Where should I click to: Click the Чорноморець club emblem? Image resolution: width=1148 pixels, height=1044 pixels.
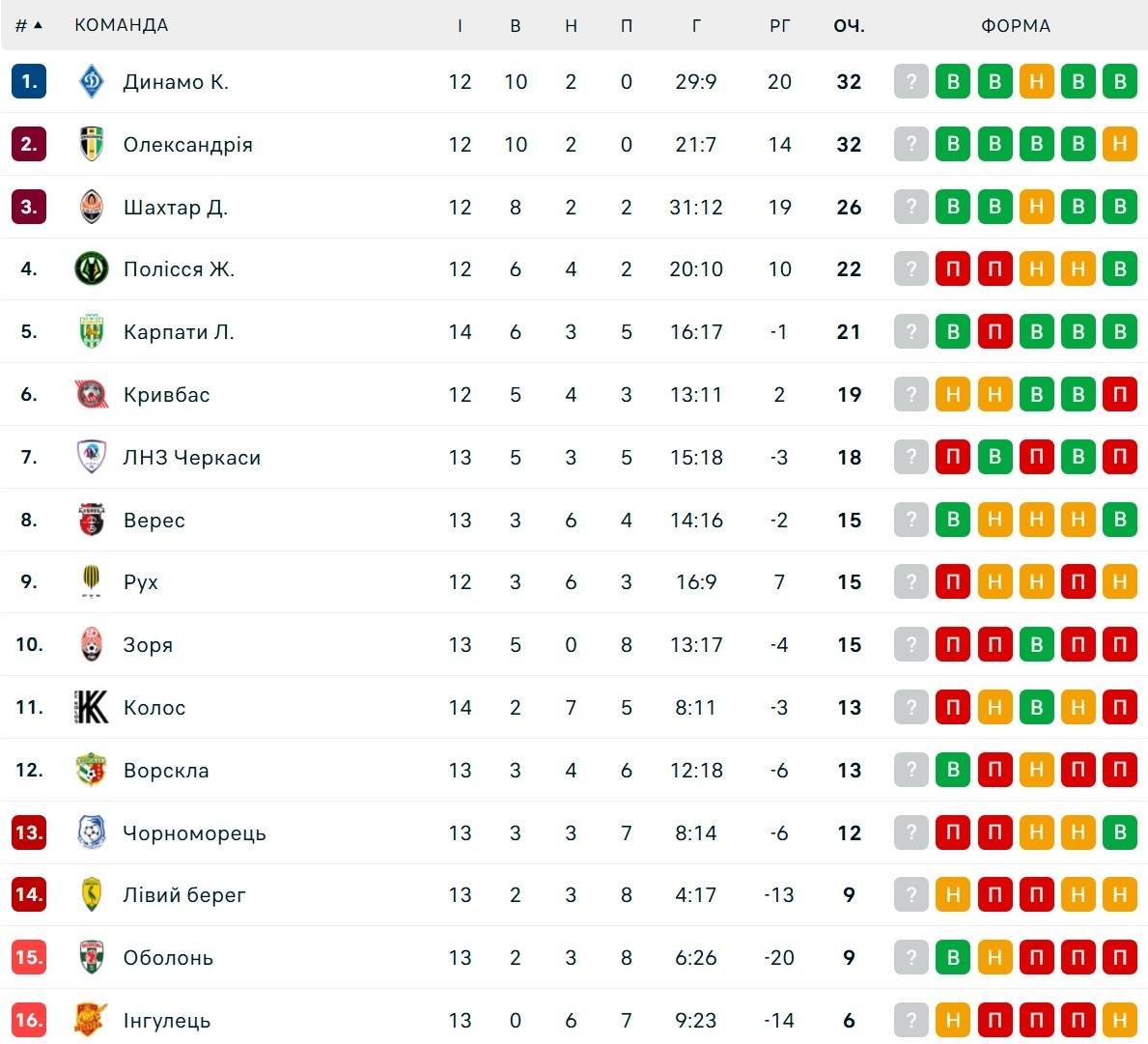coord(92,832)
